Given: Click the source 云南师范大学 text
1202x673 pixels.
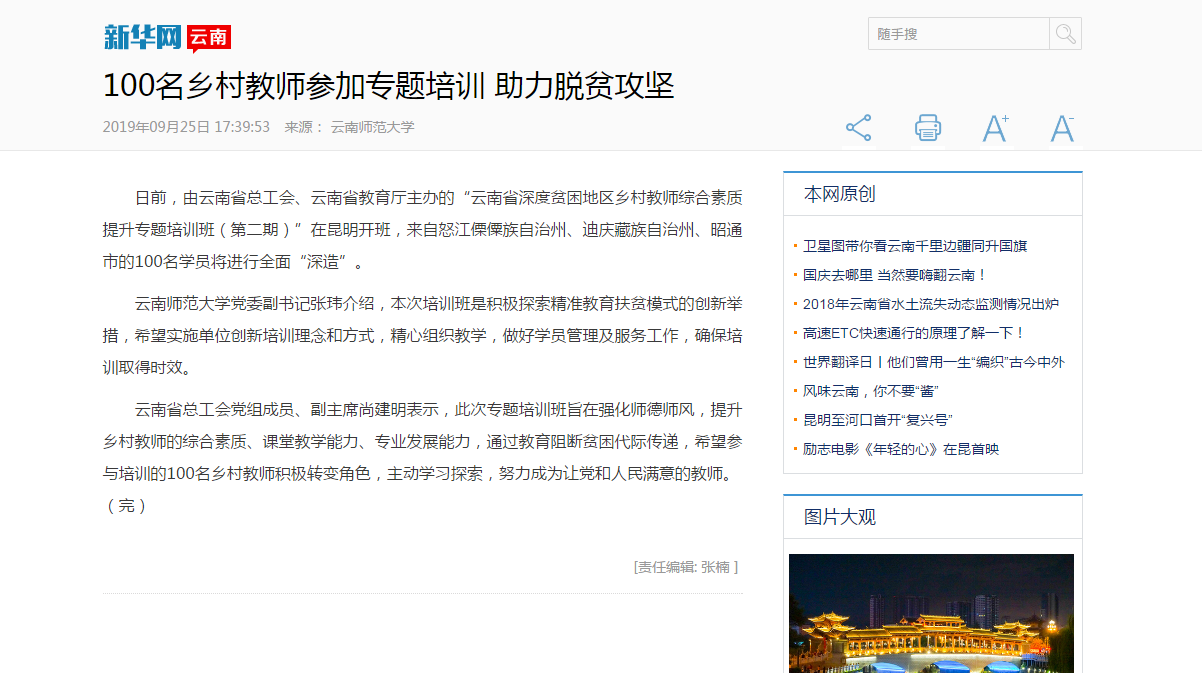Looking at the screenshot, I should (372, 127).
